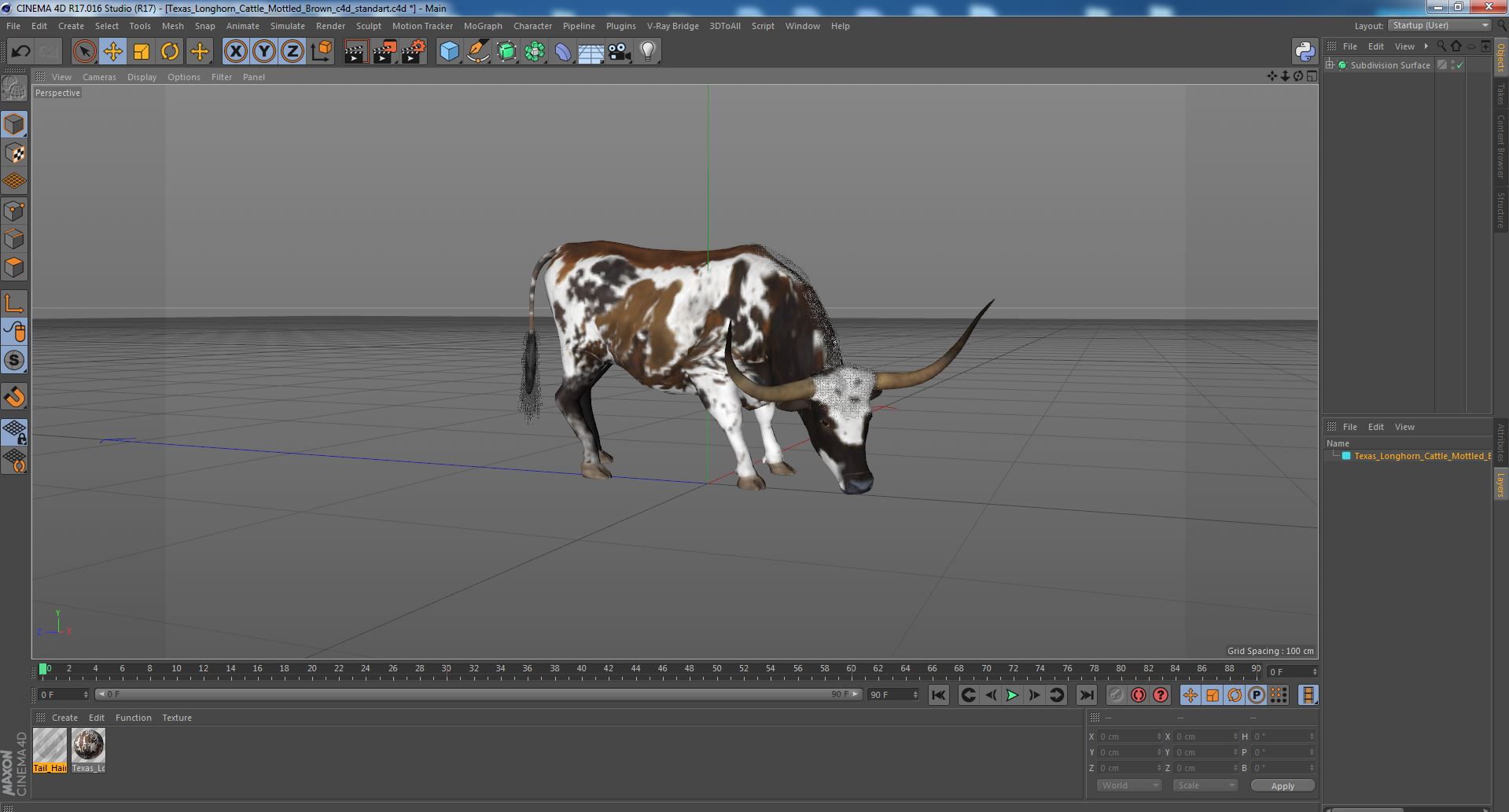Viewport: 1509px width, 812px height.
Task: Click Record Active Objects button
Action: tap(1116, 695)
